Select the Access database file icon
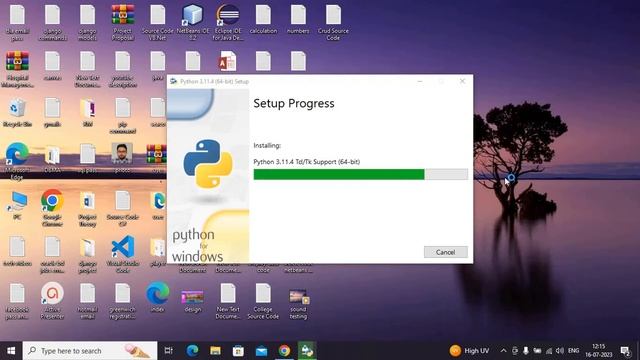Viewport: 640px width, 360px height. (227, 61)
